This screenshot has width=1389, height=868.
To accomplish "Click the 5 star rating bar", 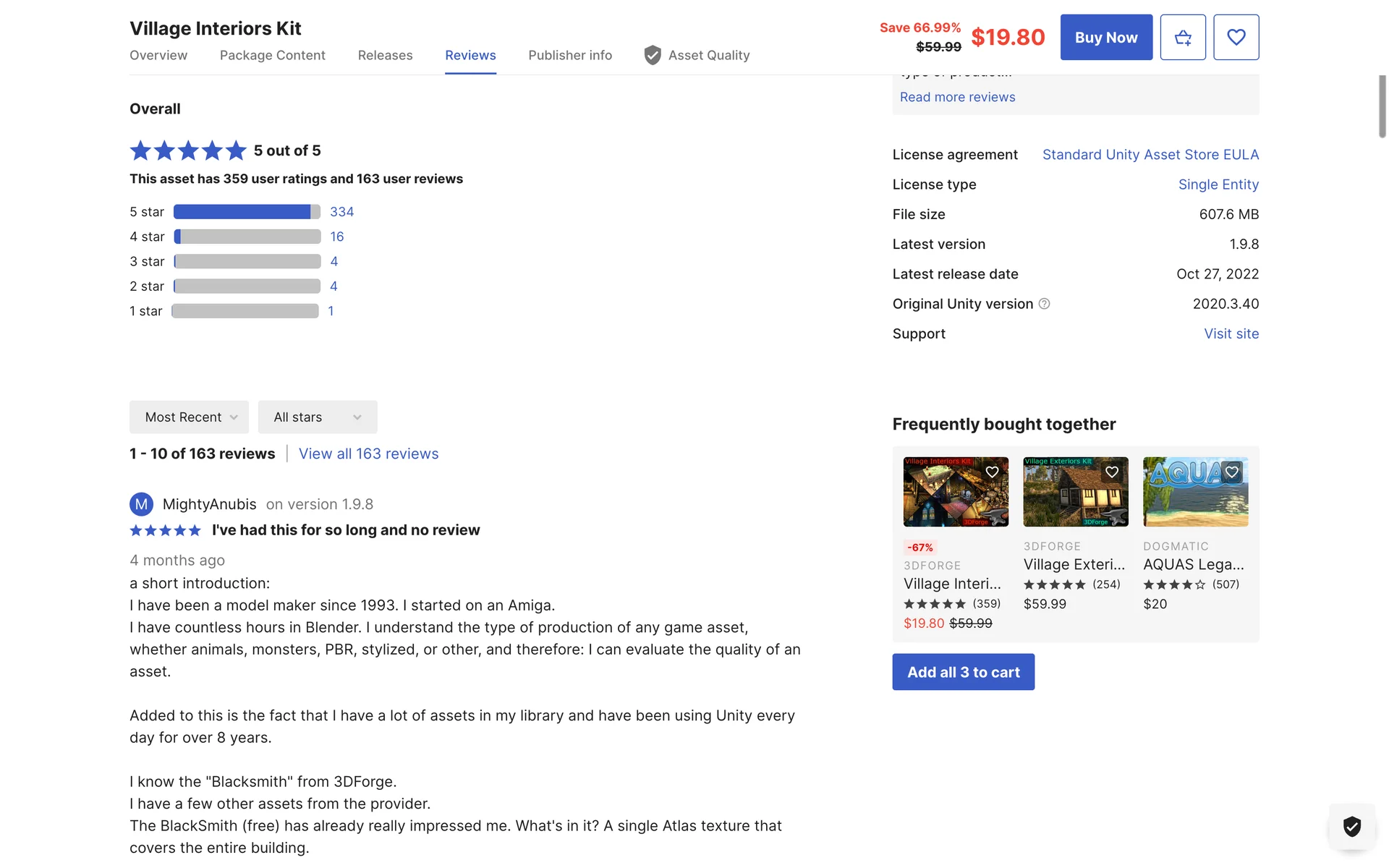I will 247,212.
